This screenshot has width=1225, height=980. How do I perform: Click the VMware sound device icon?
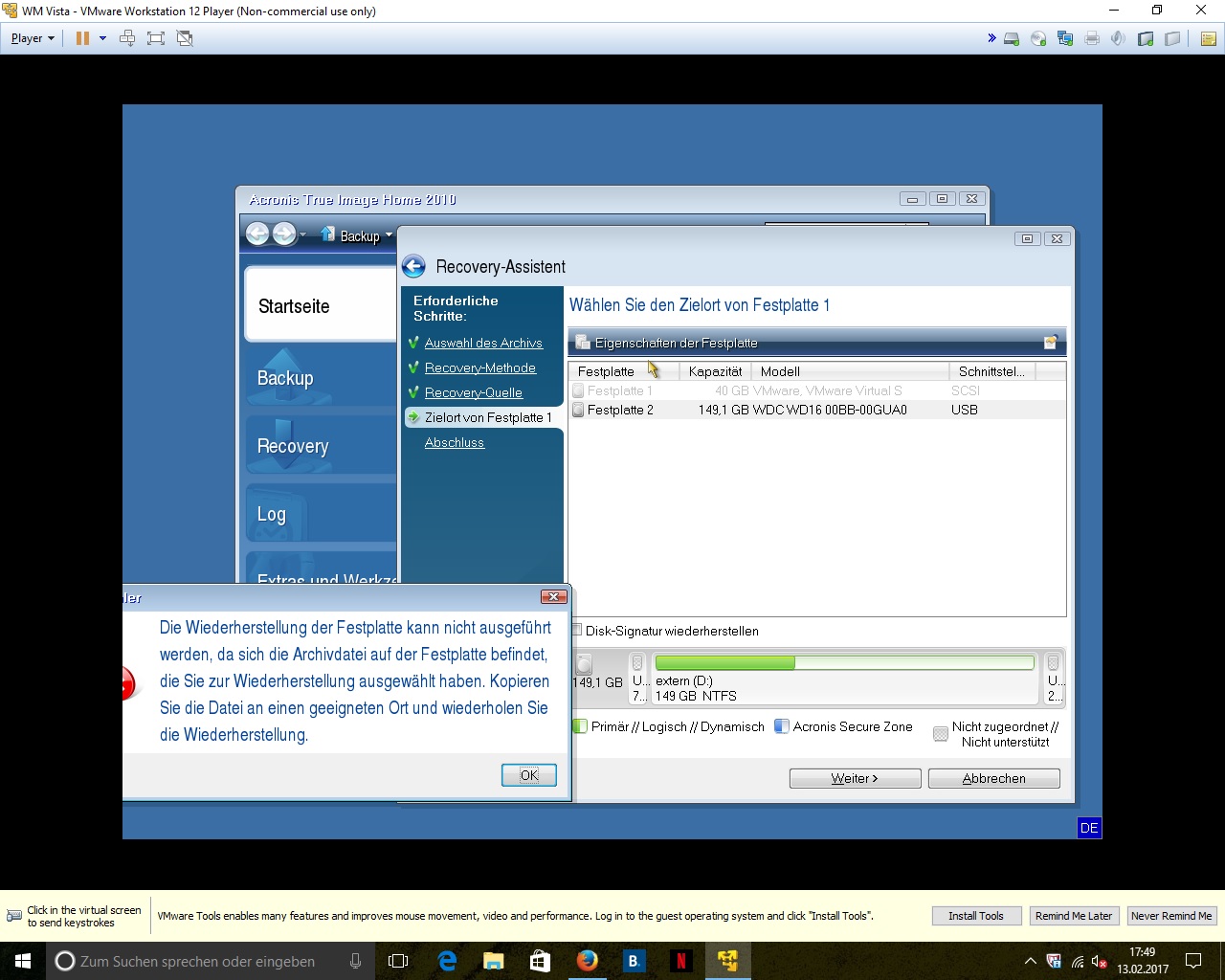[x=1117, y=38]
